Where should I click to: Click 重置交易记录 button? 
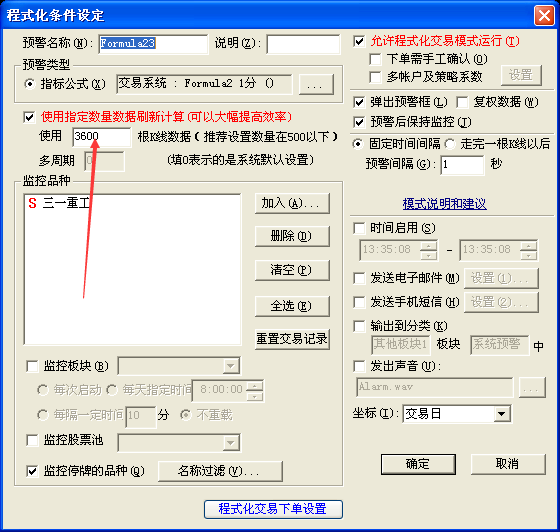click(292, 339)
